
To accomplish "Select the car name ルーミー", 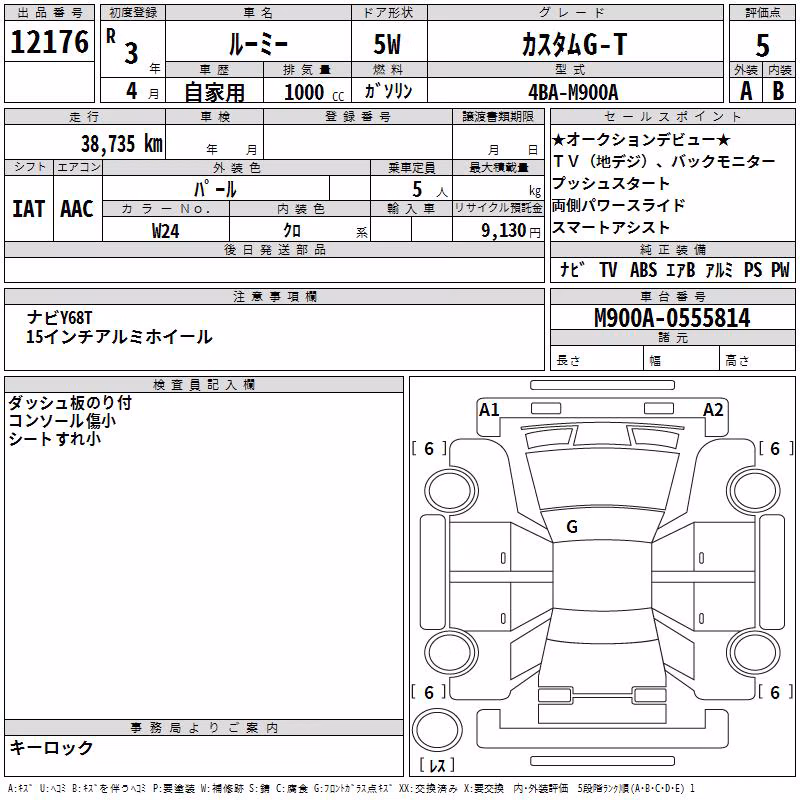I will tap(258, 45).
